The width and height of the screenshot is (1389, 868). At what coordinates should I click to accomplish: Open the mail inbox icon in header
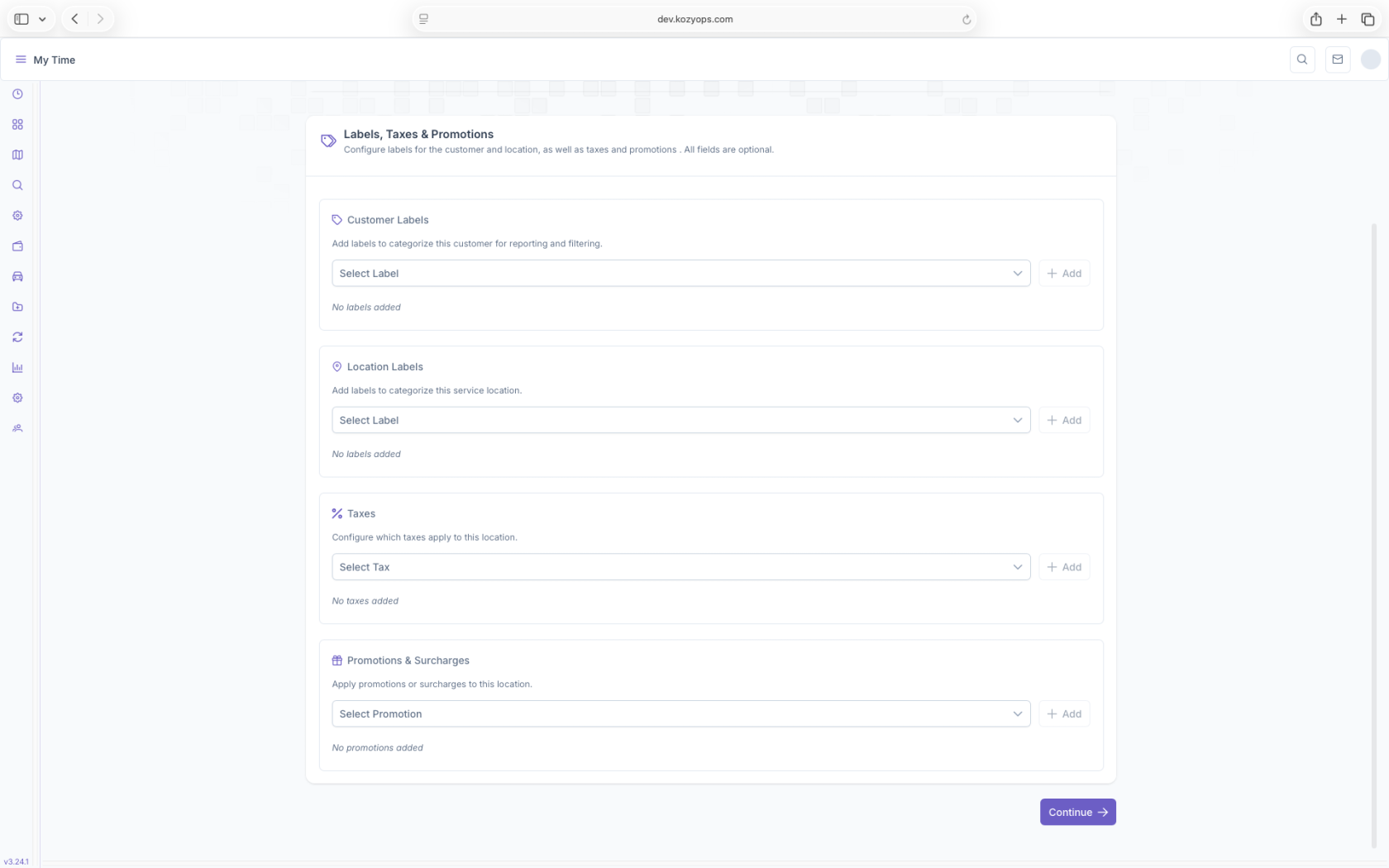[1337, 60]
